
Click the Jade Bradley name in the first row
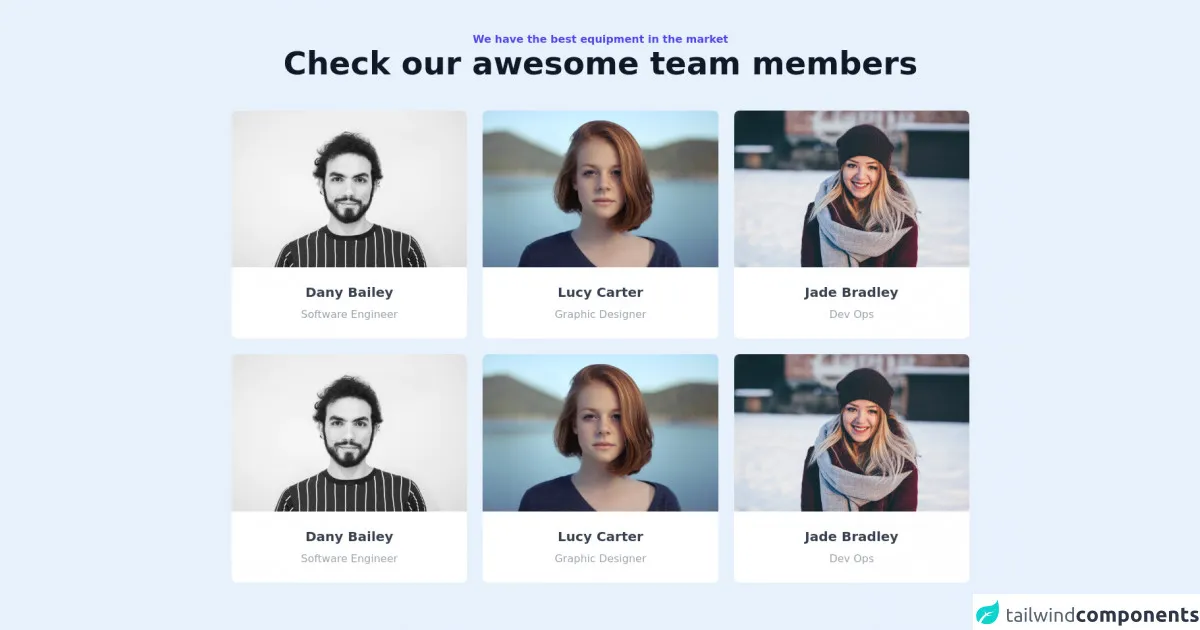(851, 293)
